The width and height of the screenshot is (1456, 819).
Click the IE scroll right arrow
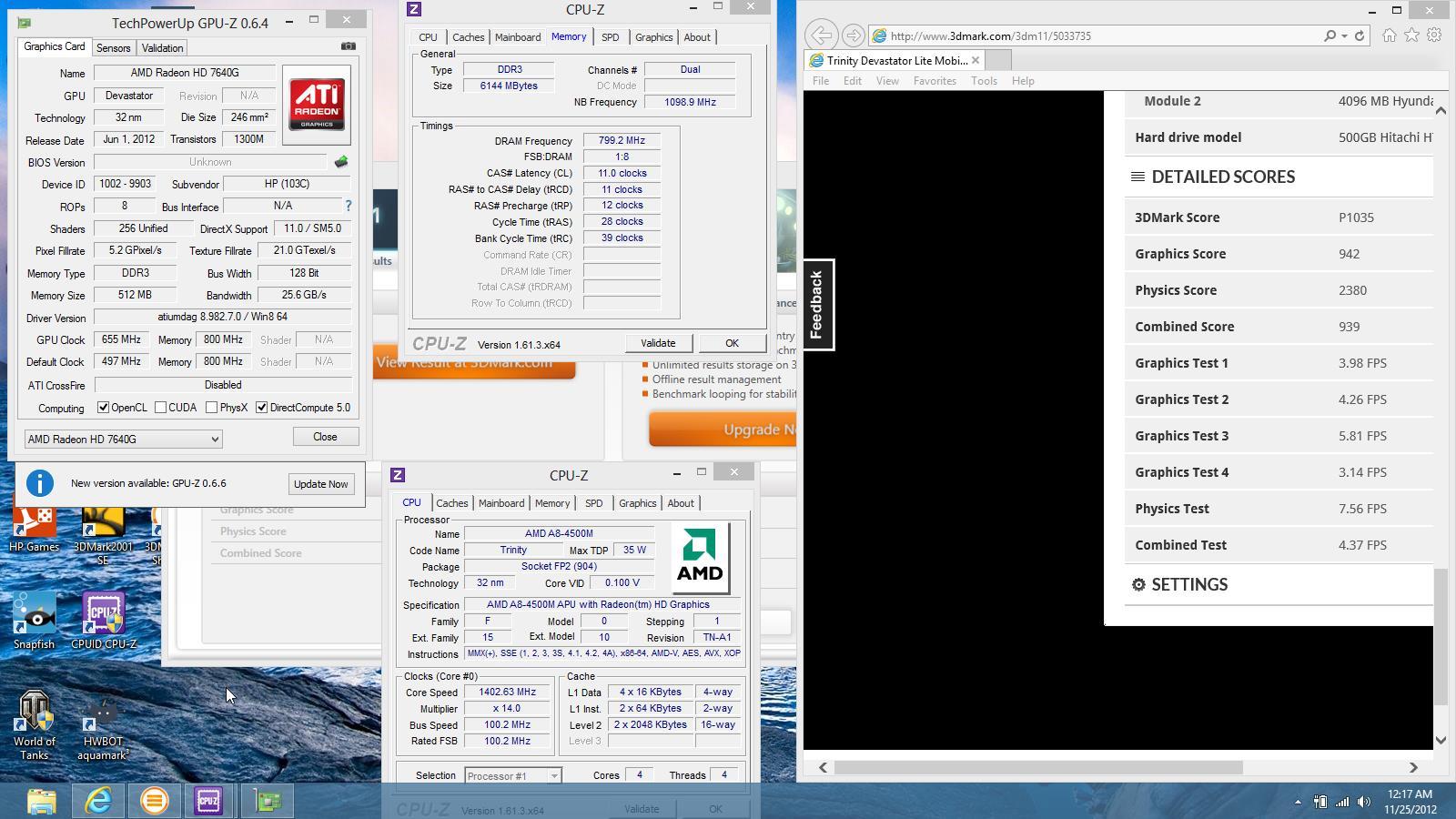tap(1413, 767)
